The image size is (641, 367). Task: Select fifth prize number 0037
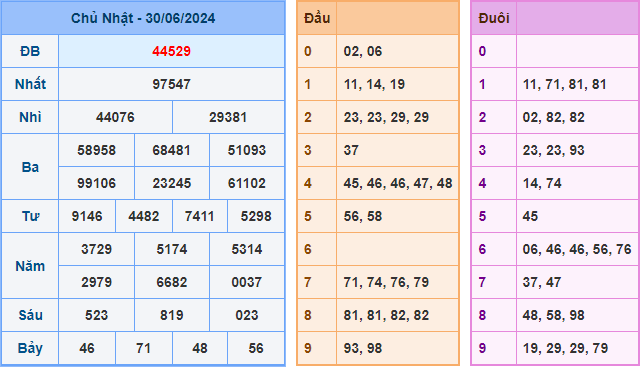click(x=247, y=282)
